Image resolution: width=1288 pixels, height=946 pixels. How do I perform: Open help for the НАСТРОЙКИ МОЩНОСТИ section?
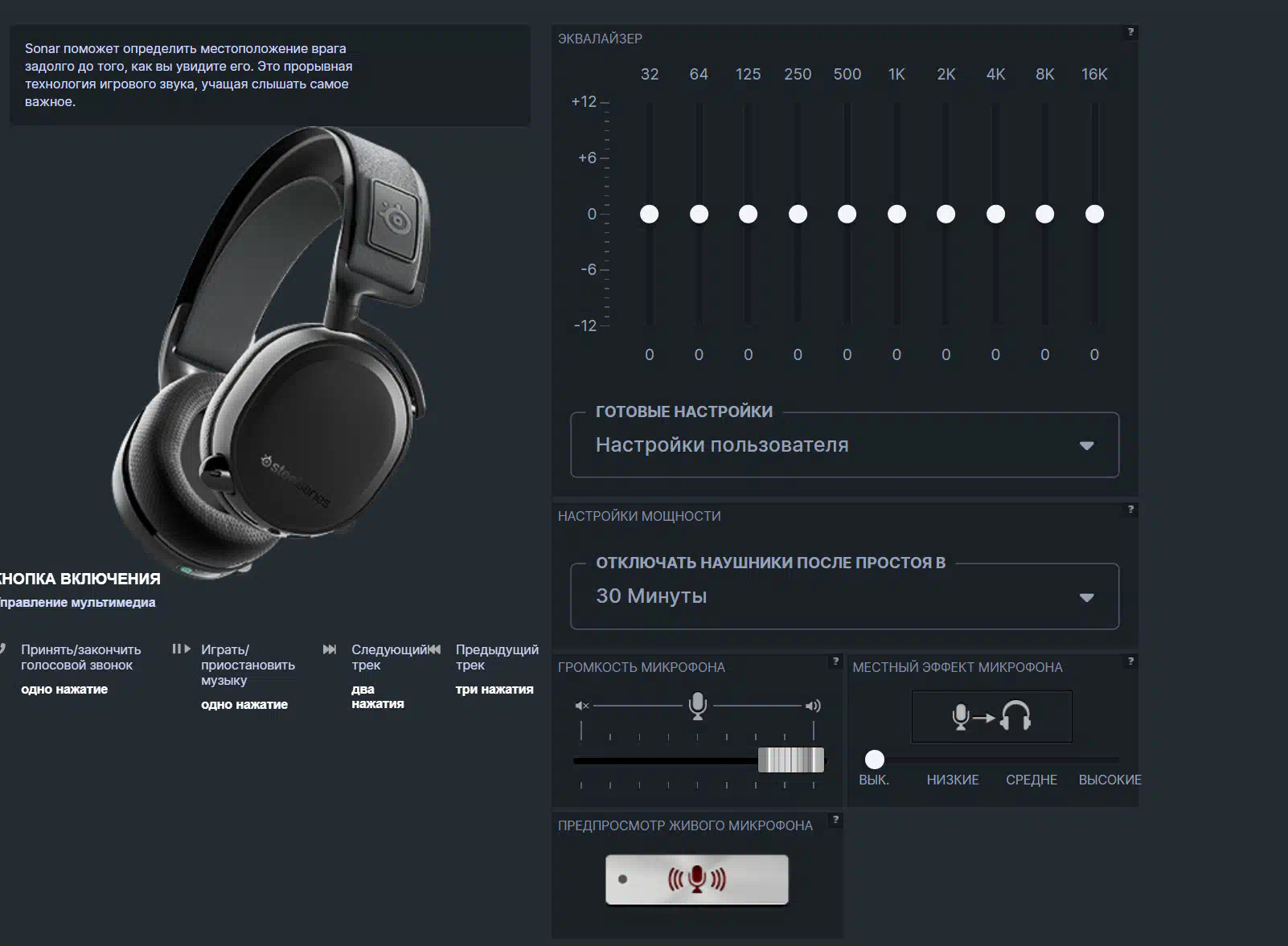click(1130, 510)
